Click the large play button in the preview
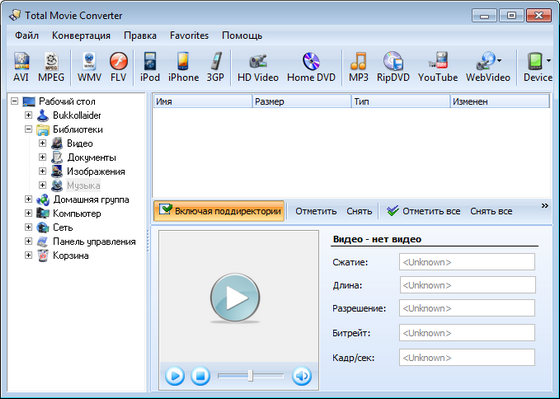The width and height of the screenshot is (560, 399). point(235,297)
